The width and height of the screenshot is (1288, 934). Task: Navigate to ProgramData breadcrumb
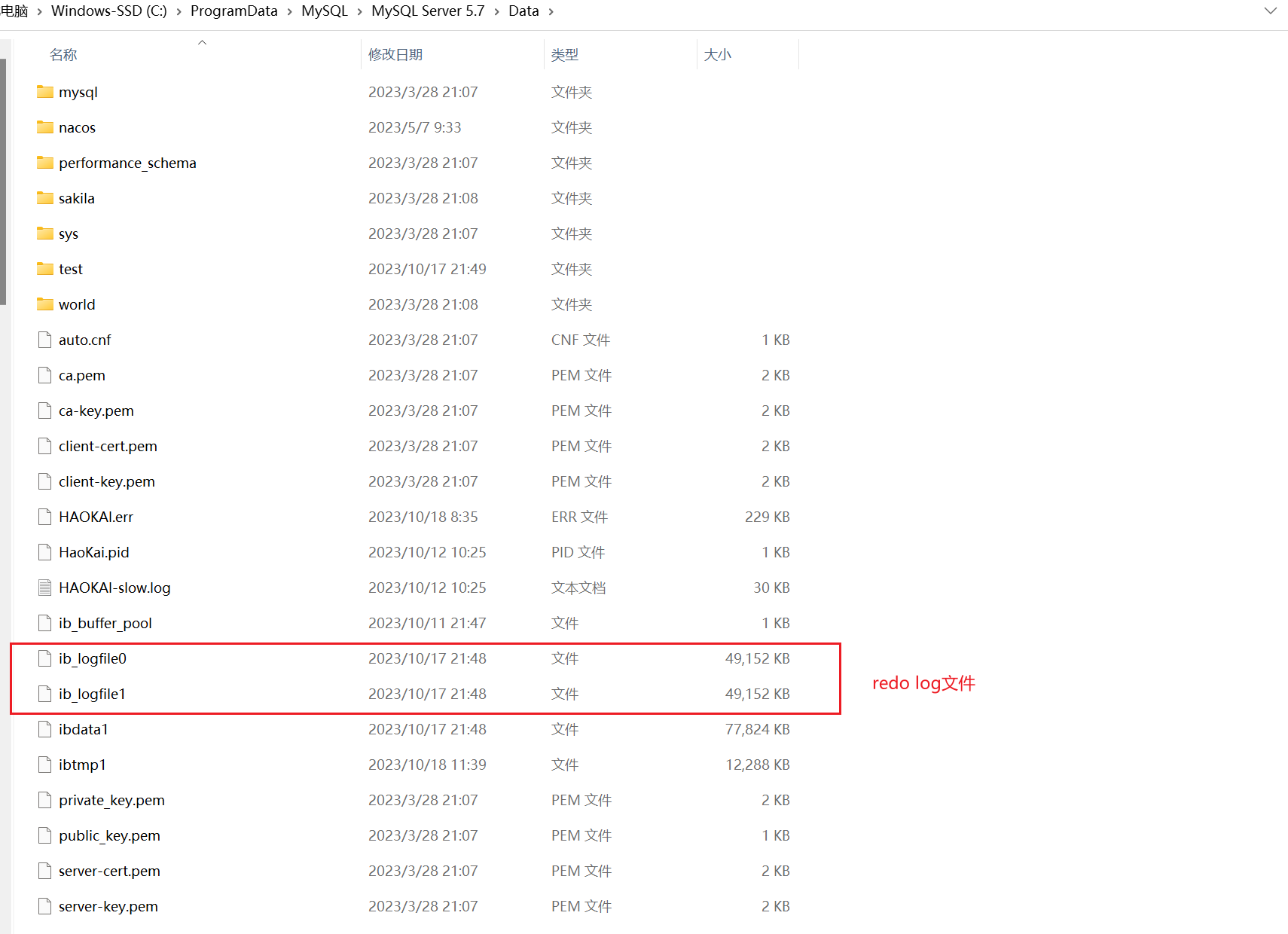click(x=233, y=11)
